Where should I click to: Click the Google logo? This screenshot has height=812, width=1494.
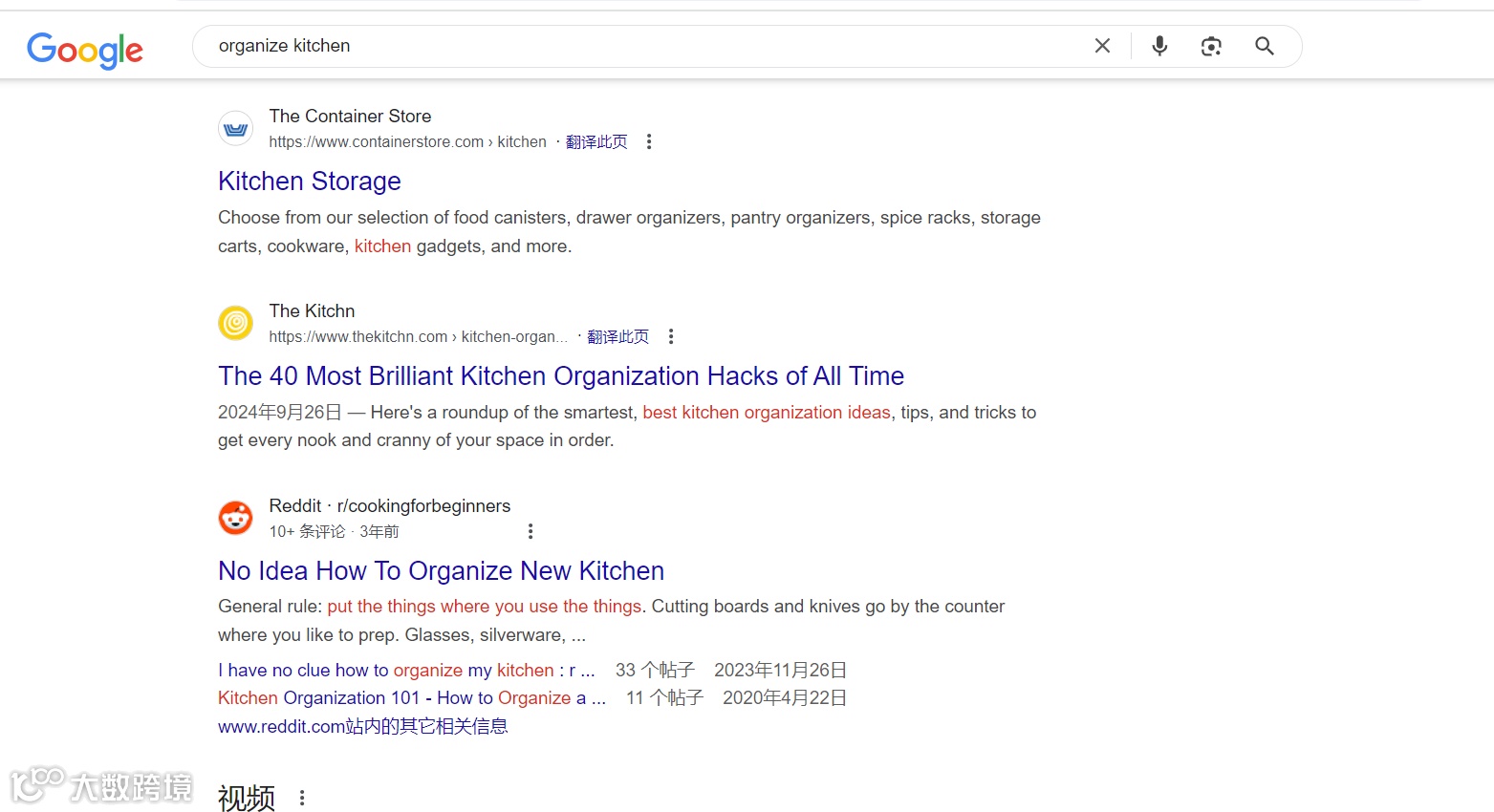(x=85, y=49)
